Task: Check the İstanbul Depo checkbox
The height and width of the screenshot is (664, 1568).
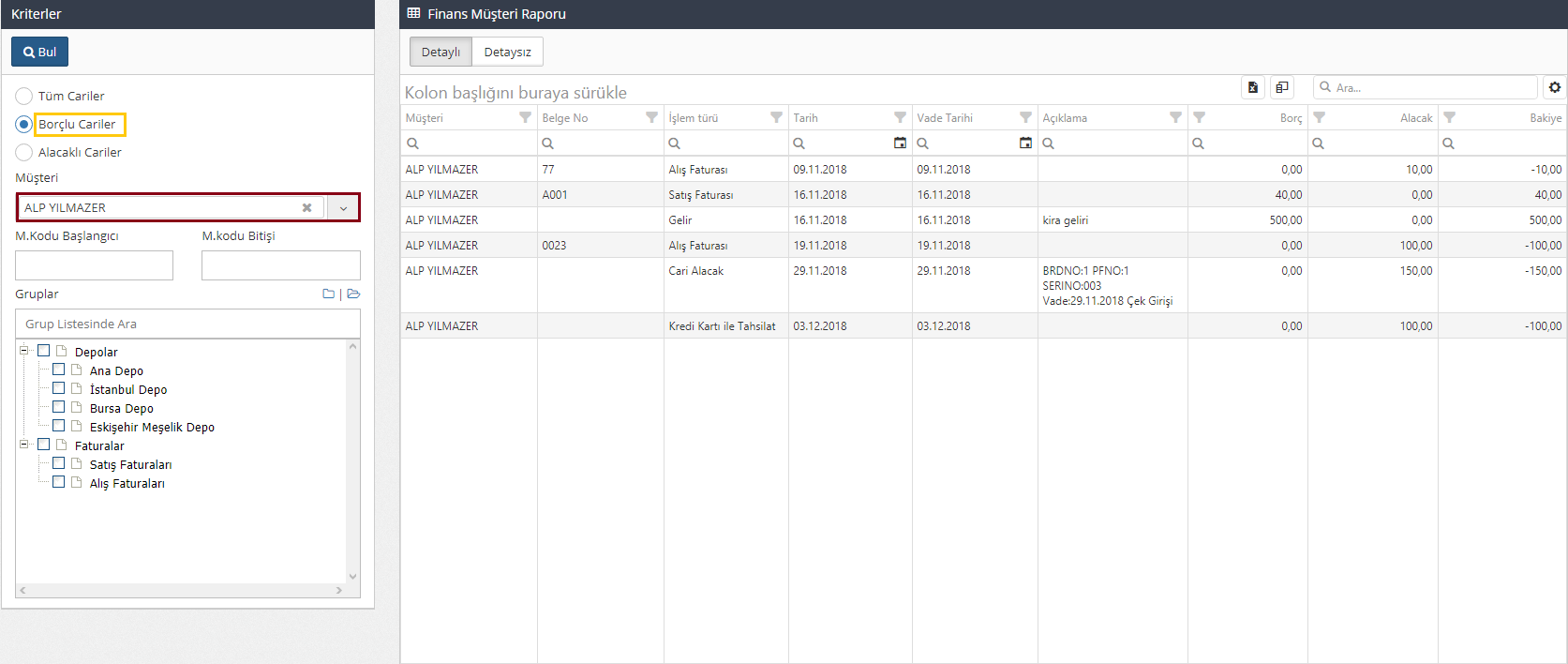Action: click(59, 388)
